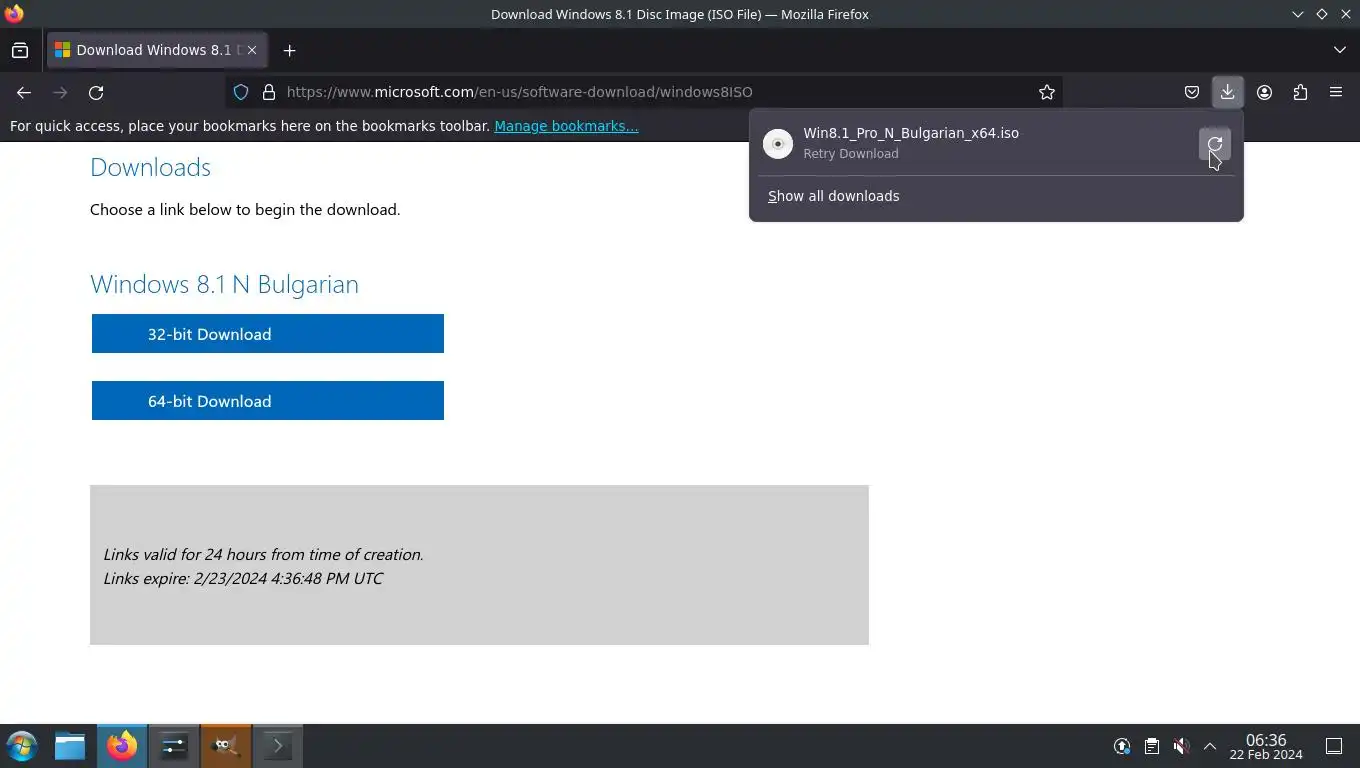Image resolution: width=1360 pixels, height=768 pixels.
Task: Bookmark this page with the star icon
Action: (1047, 92)
